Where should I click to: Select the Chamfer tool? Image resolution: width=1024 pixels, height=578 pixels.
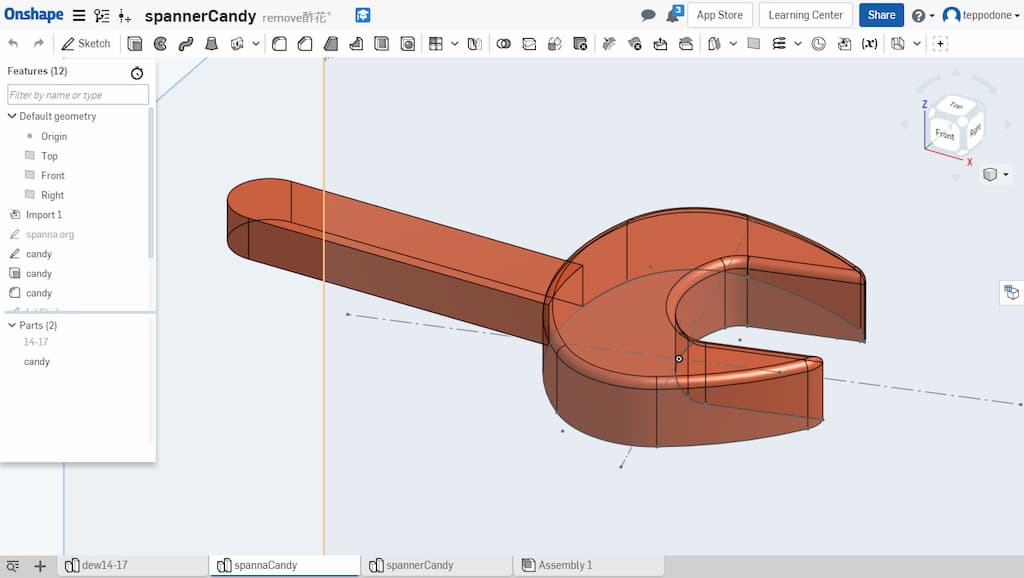[305, 44]
